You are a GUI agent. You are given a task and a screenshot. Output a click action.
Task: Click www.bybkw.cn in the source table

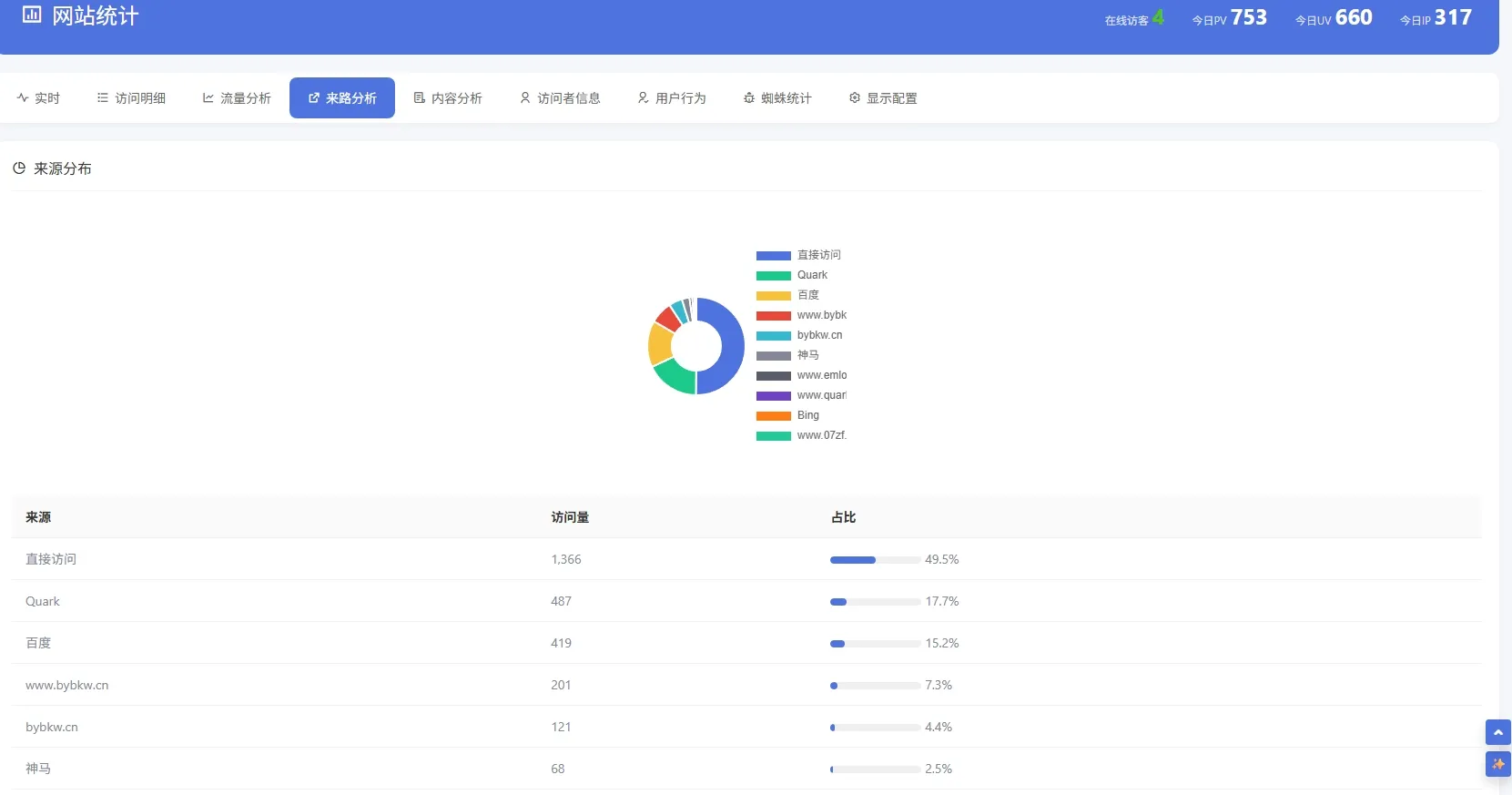coord(67,685)
